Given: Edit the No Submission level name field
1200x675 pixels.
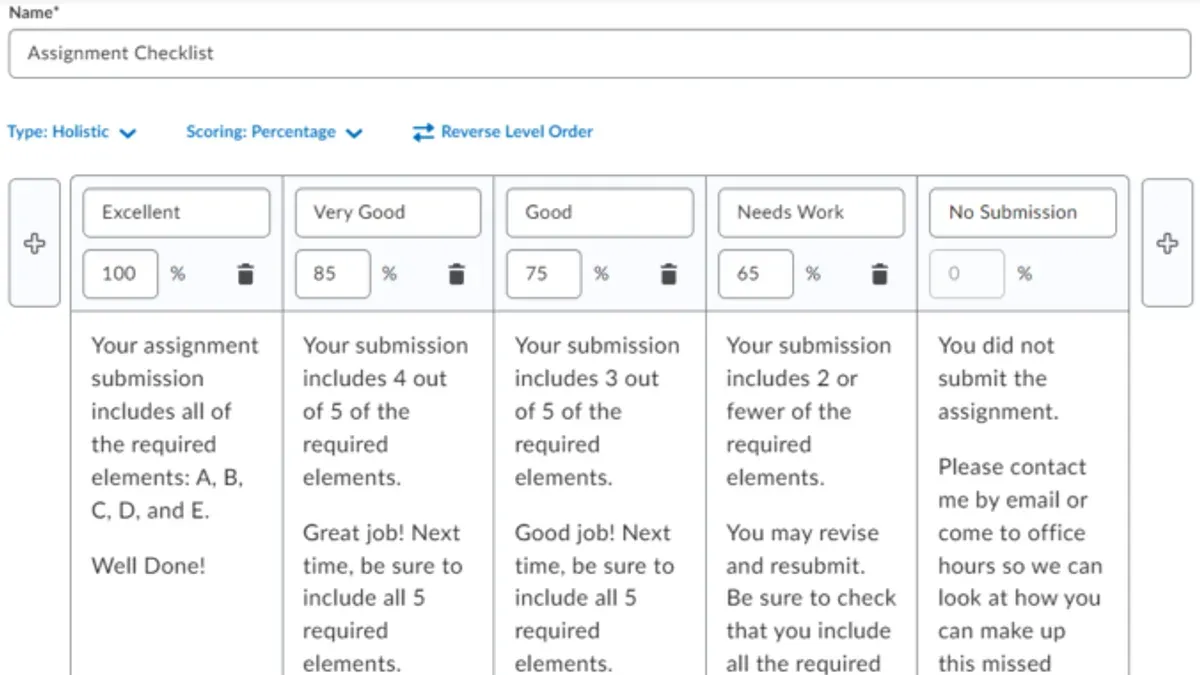Looking at the screenshot, I should tap(1023, 213).
